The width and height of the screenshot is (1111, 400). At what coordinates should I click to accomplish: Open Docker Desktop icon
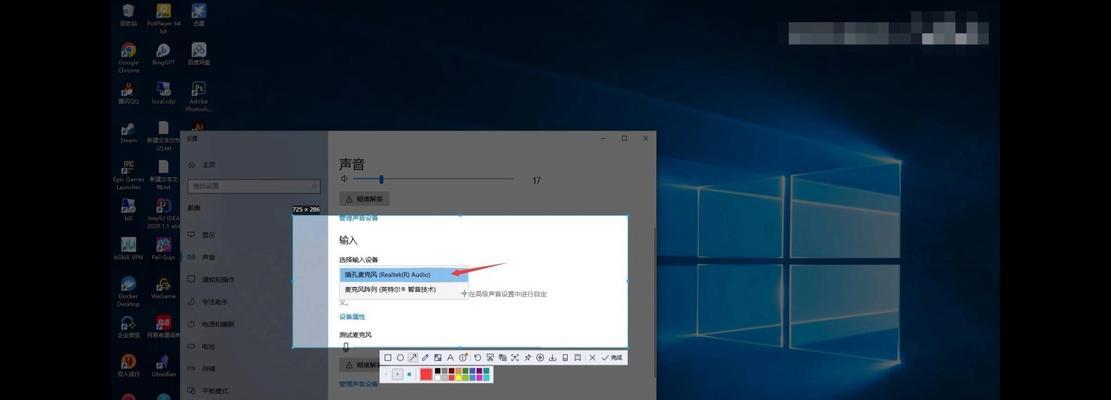tap(128, 291)
